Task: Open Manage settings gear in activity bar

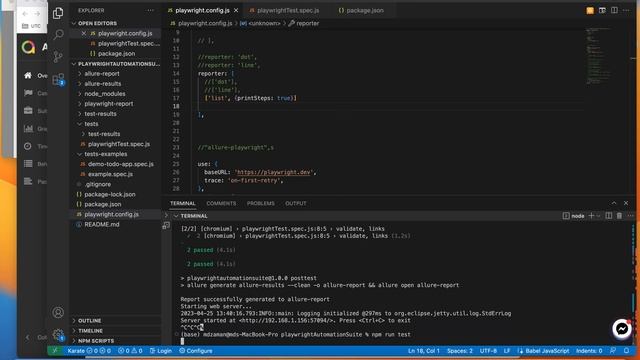Action: pos(58,335)
